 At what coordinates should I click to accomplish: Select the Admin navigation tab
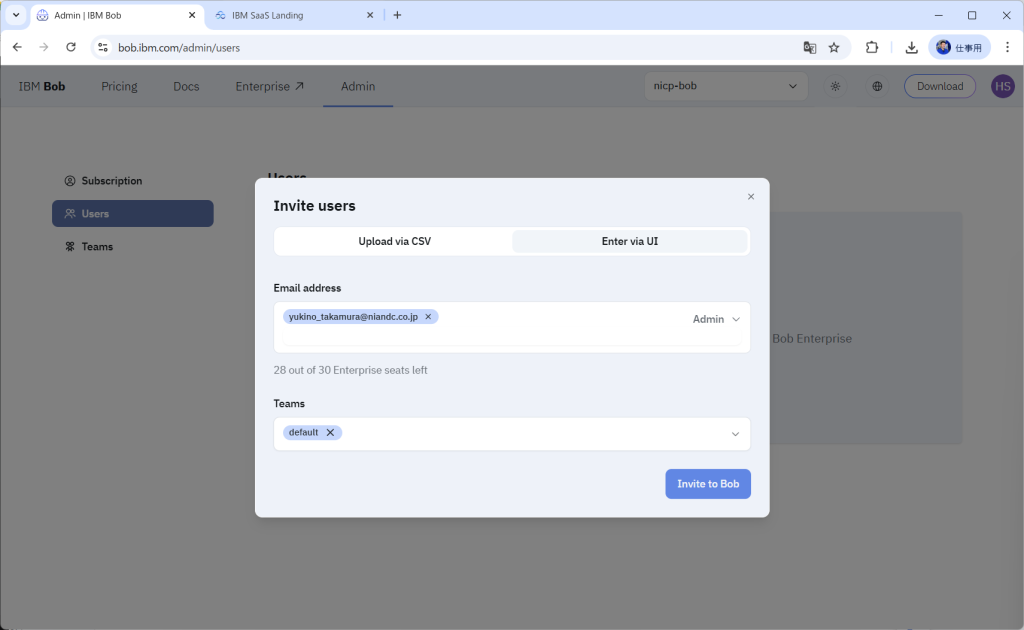pyautogui.click(x=358, y=86)
